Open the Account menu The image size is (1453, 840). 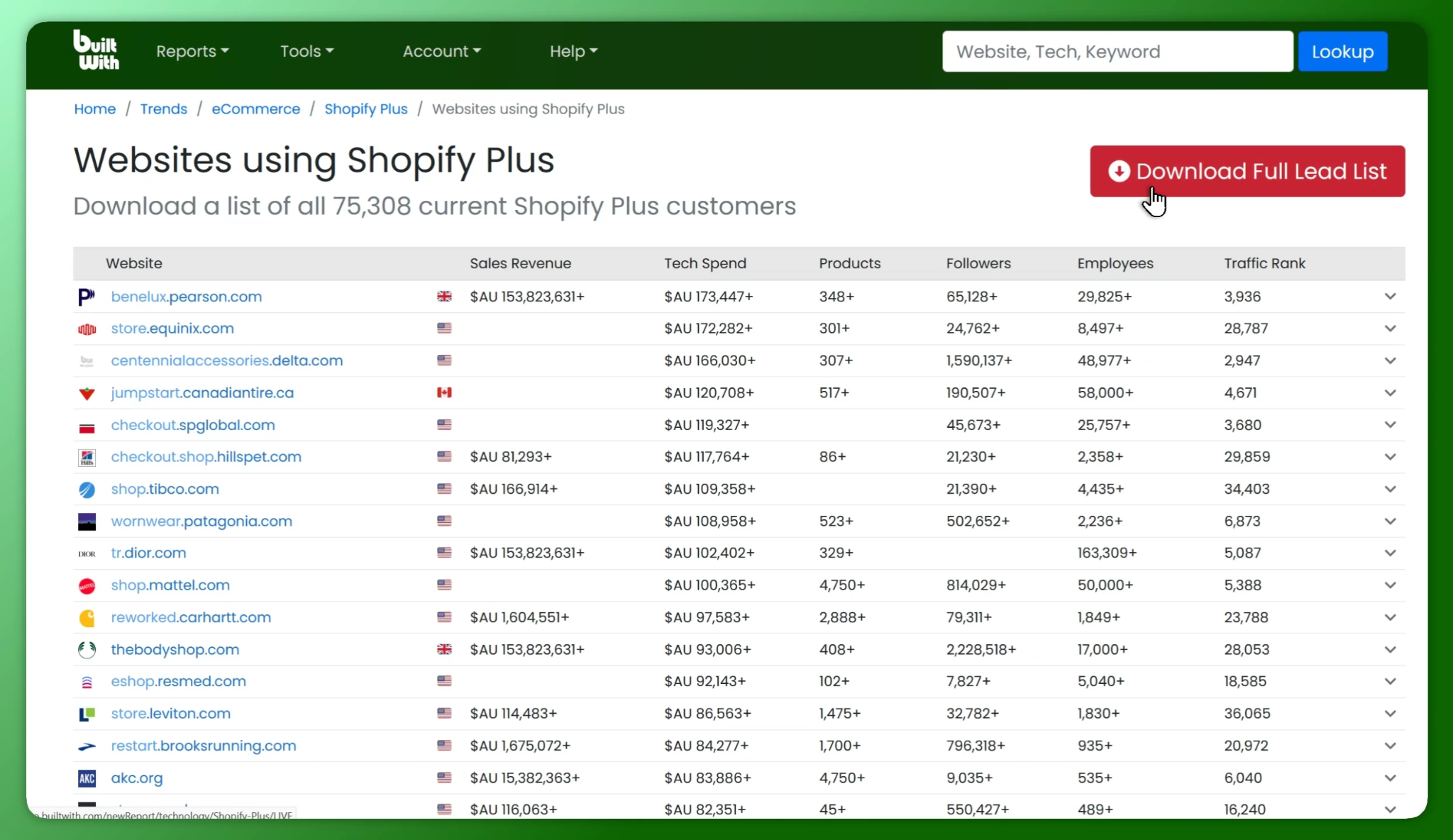(442, 51)
